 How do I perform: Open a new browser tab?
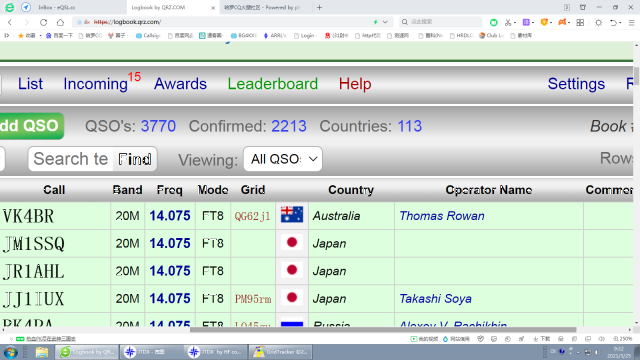pos(319,7)
